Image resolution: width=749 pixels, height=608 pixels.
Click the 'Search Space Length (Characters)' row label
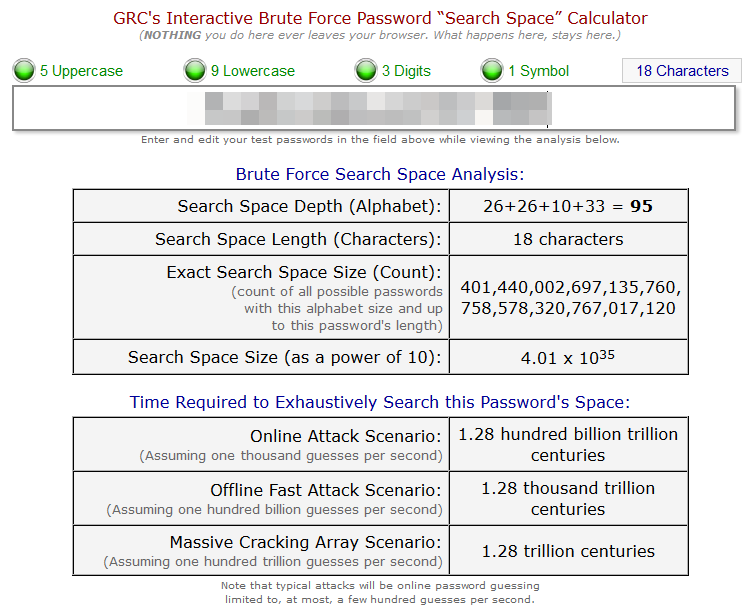(299, 239)
